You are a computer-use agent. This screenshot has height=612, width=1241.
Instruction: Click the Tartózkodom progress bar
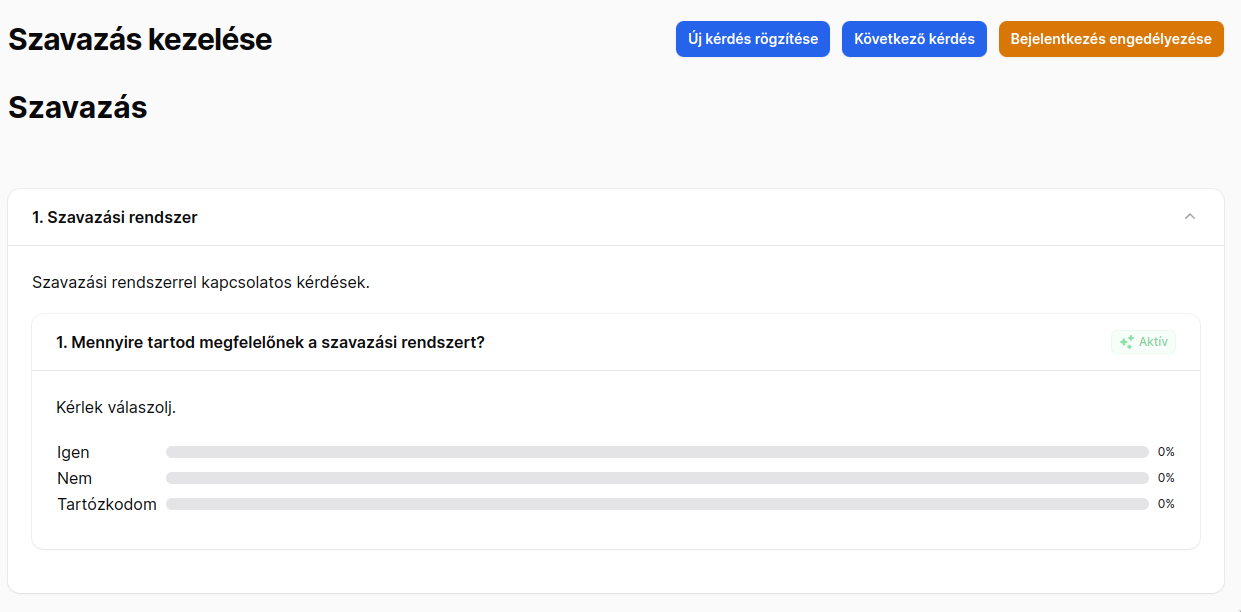657,504
